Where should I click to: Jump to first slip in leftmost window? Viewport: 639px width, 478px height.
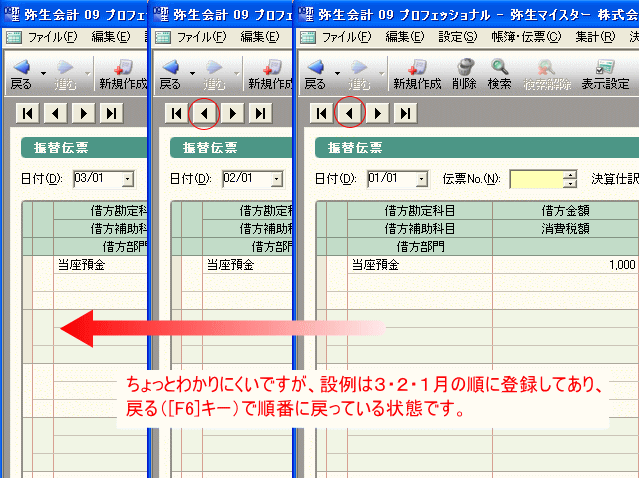click(29, 113)
